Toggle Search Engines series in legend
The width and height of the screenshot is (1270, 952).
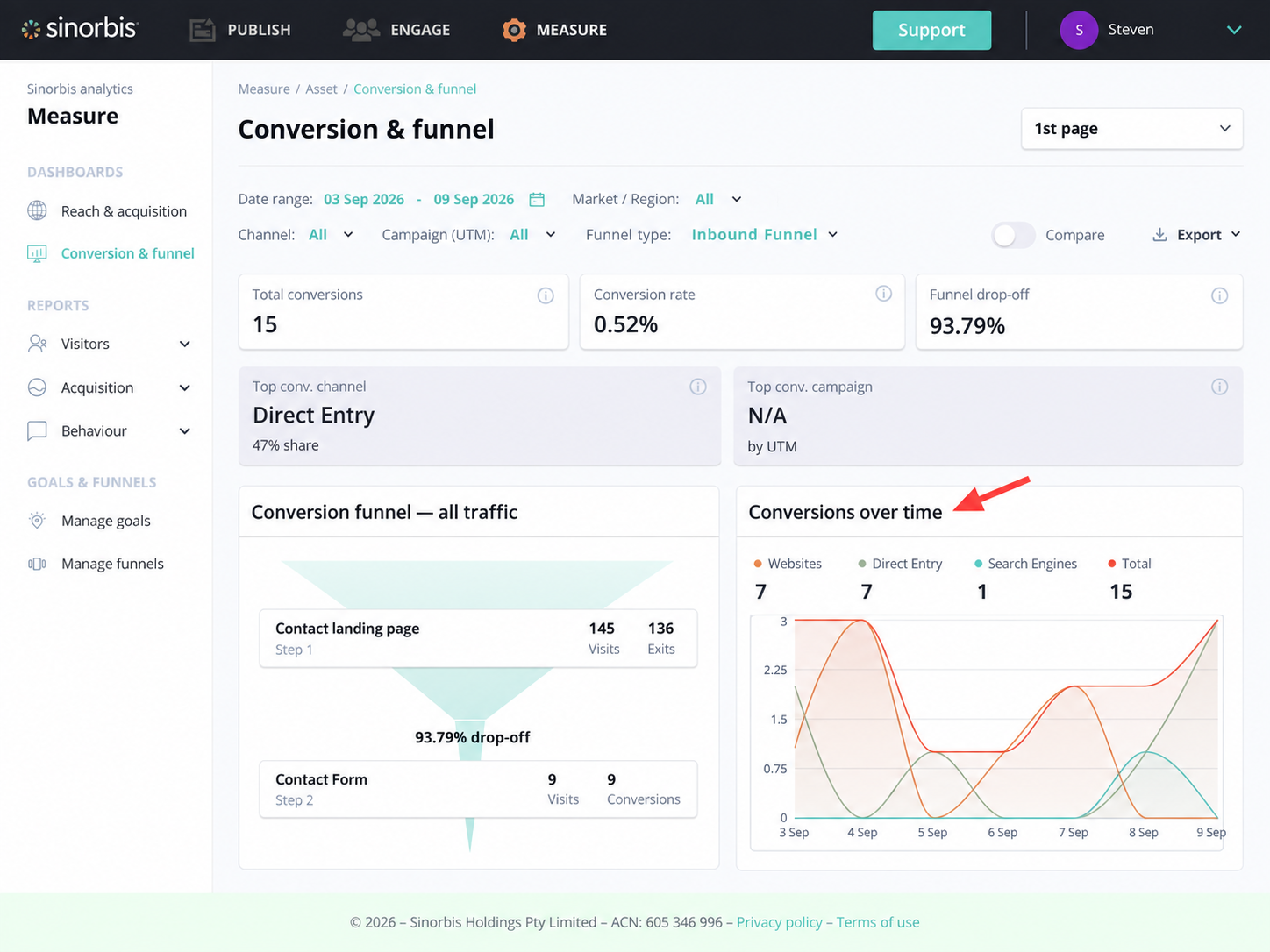pyautogui.click(x=1025, y=564)
